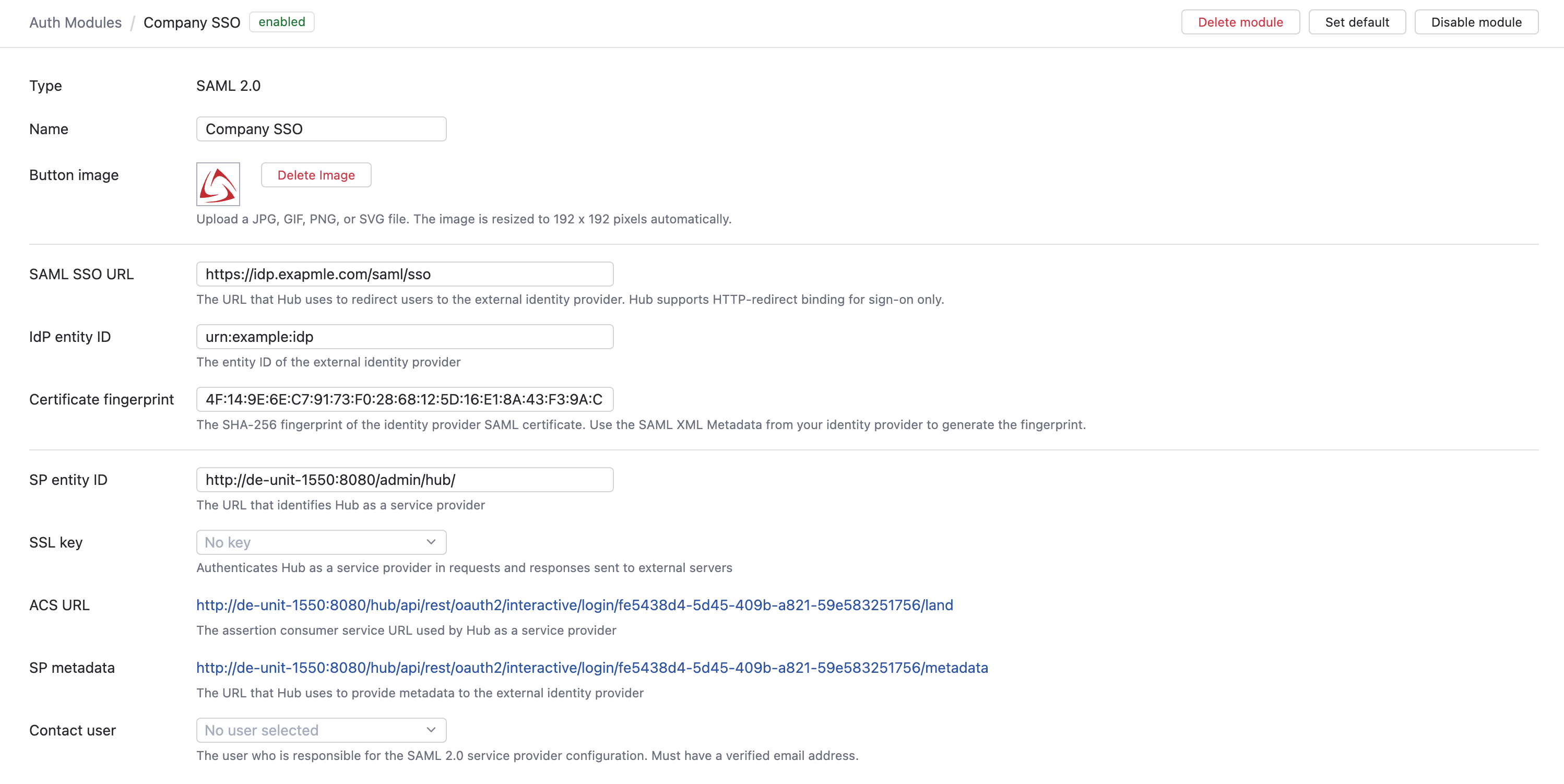
Task: Click the enabled status badge
Action: (x=282, y=22)
